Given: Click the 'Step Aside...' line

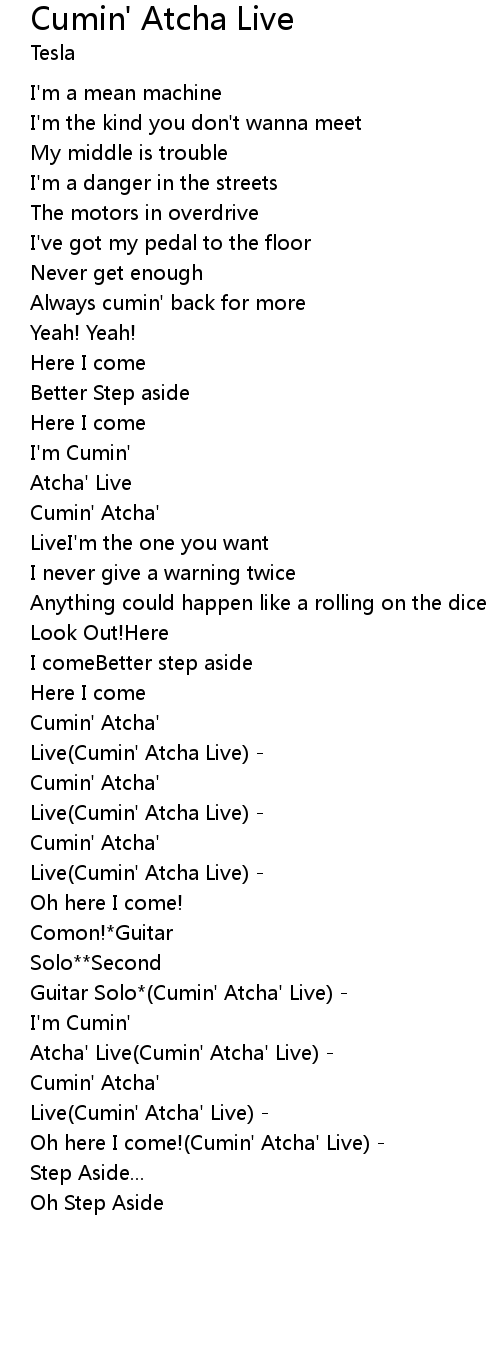Looking at the screenshot, I should [x=87, y=1173].
